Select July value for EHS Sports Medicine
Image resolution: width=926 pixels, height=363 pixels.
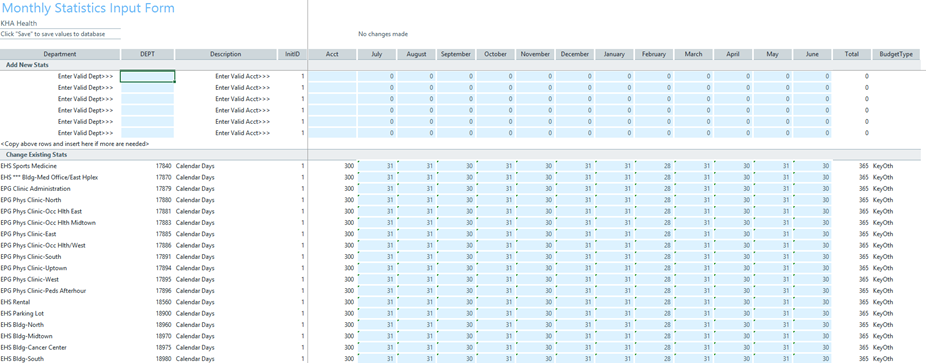tap(376, 166)
